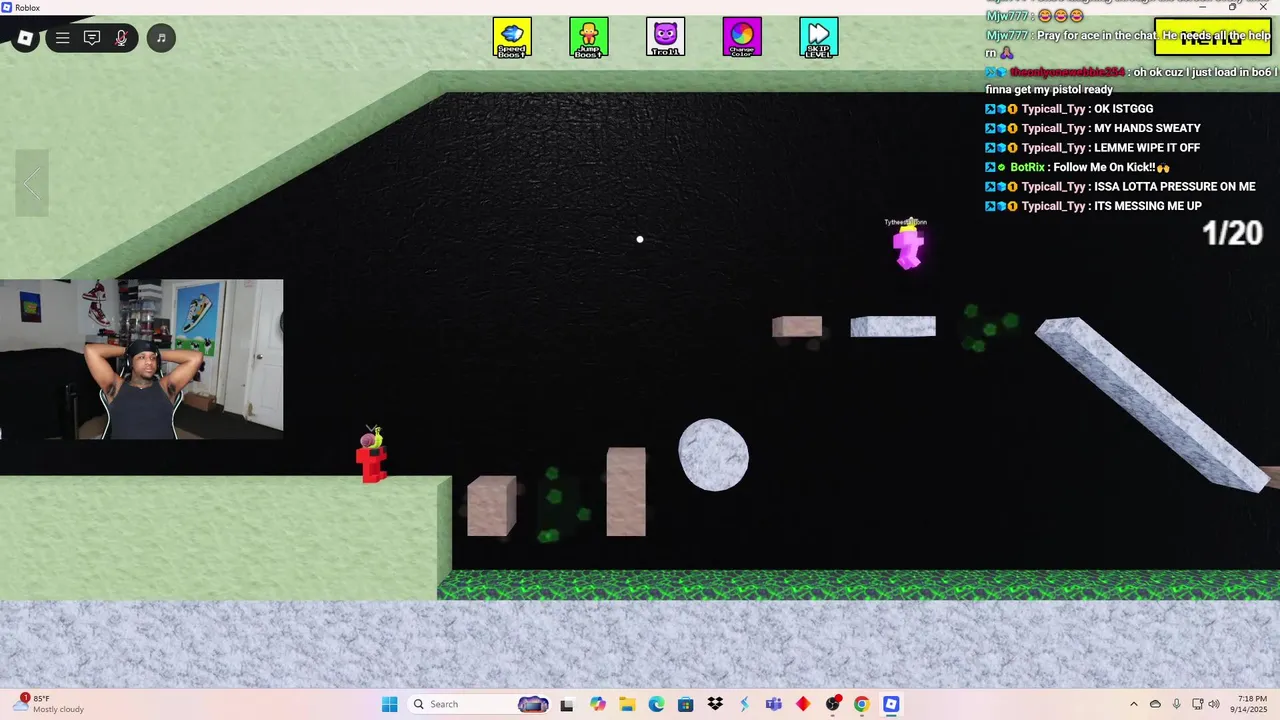Open the Roblox logo menu
Image resolution: width=1280 pixels, height=720 pixels.
(x=26, y=38)
